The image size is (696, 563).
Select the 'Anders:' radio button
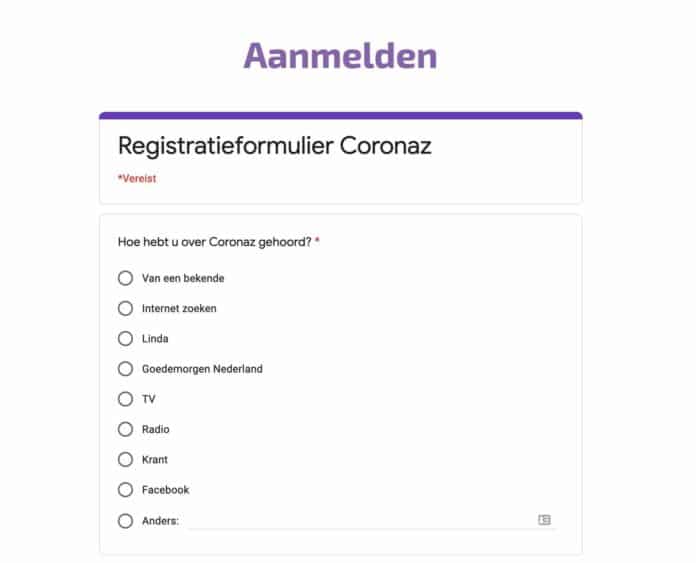125,520
